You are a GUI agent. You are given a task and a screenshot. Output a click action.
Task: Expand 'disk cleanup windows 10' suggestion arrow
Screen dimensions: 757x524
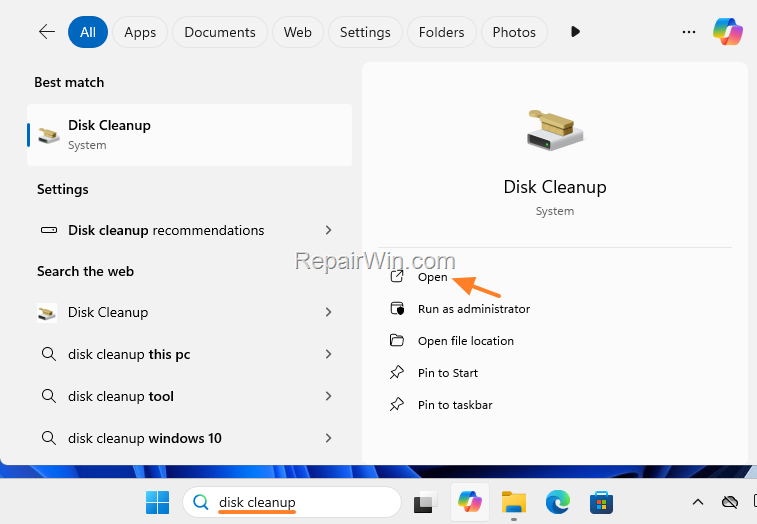(328, 438)
